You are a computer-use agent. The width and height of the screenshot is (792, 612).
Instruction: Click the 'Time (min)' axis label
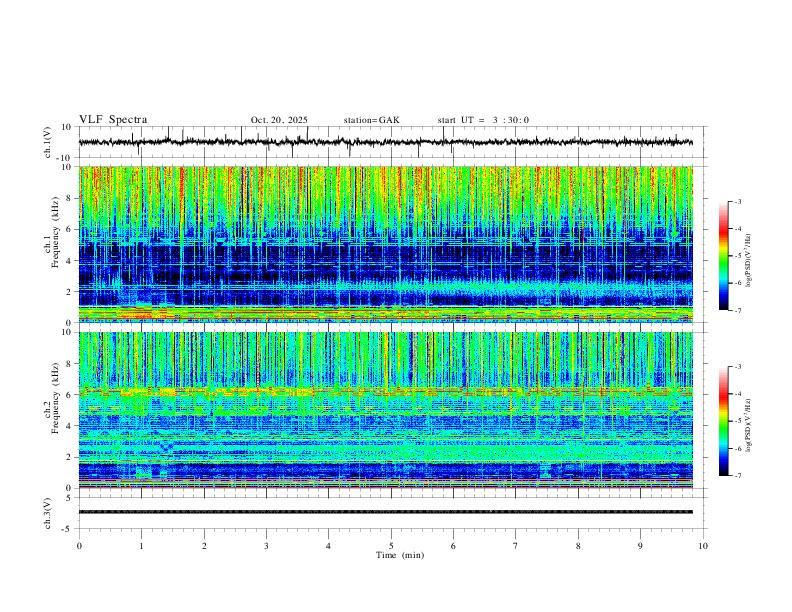click(x=400, y=555)
